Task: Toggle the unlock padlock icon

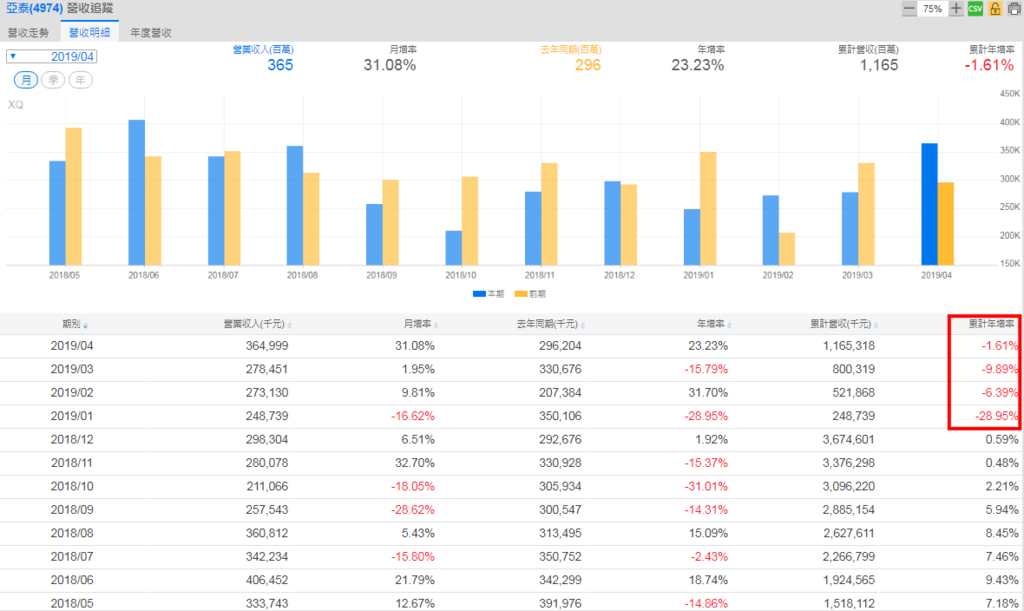Action: [995, 8]
